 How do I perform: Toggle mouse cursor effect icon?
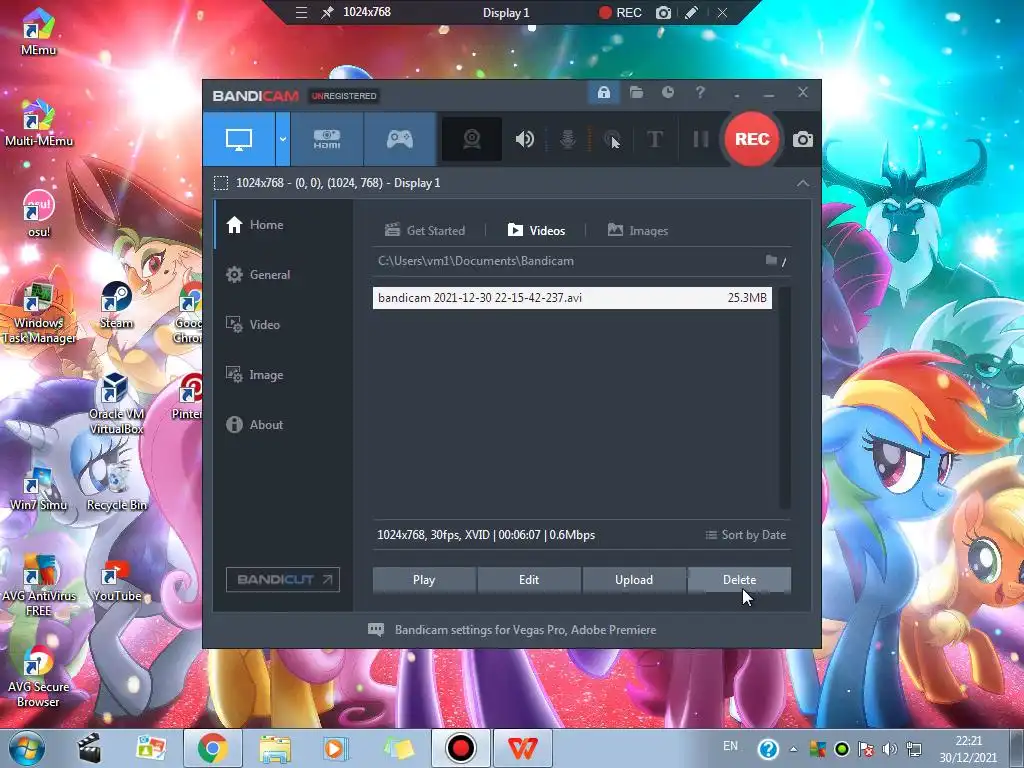pos(612,139)
